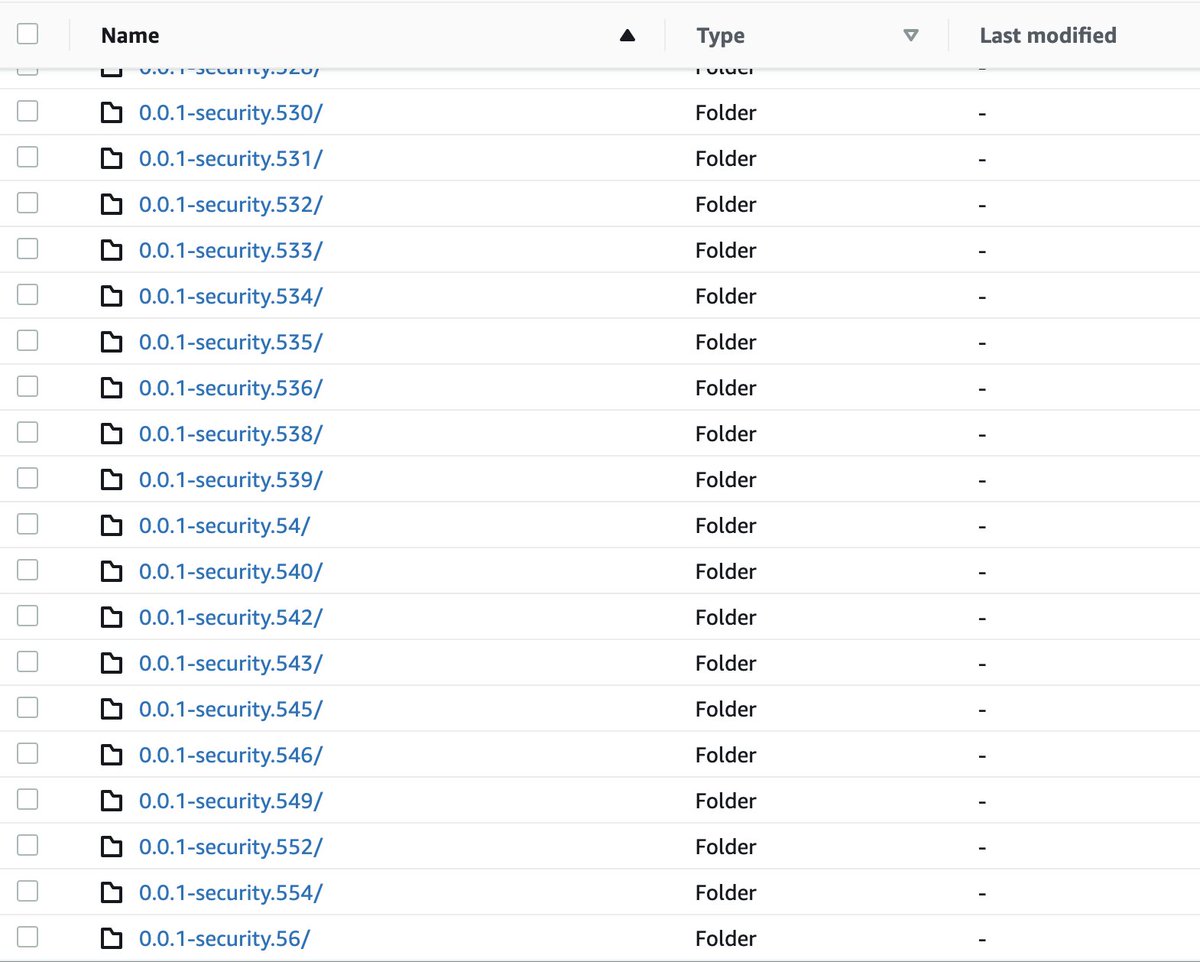Navigate into 0.0.1-security.546/ link
Image resolution: width=1200 pixels, height=962 pixels.
(x=231, y=756)
